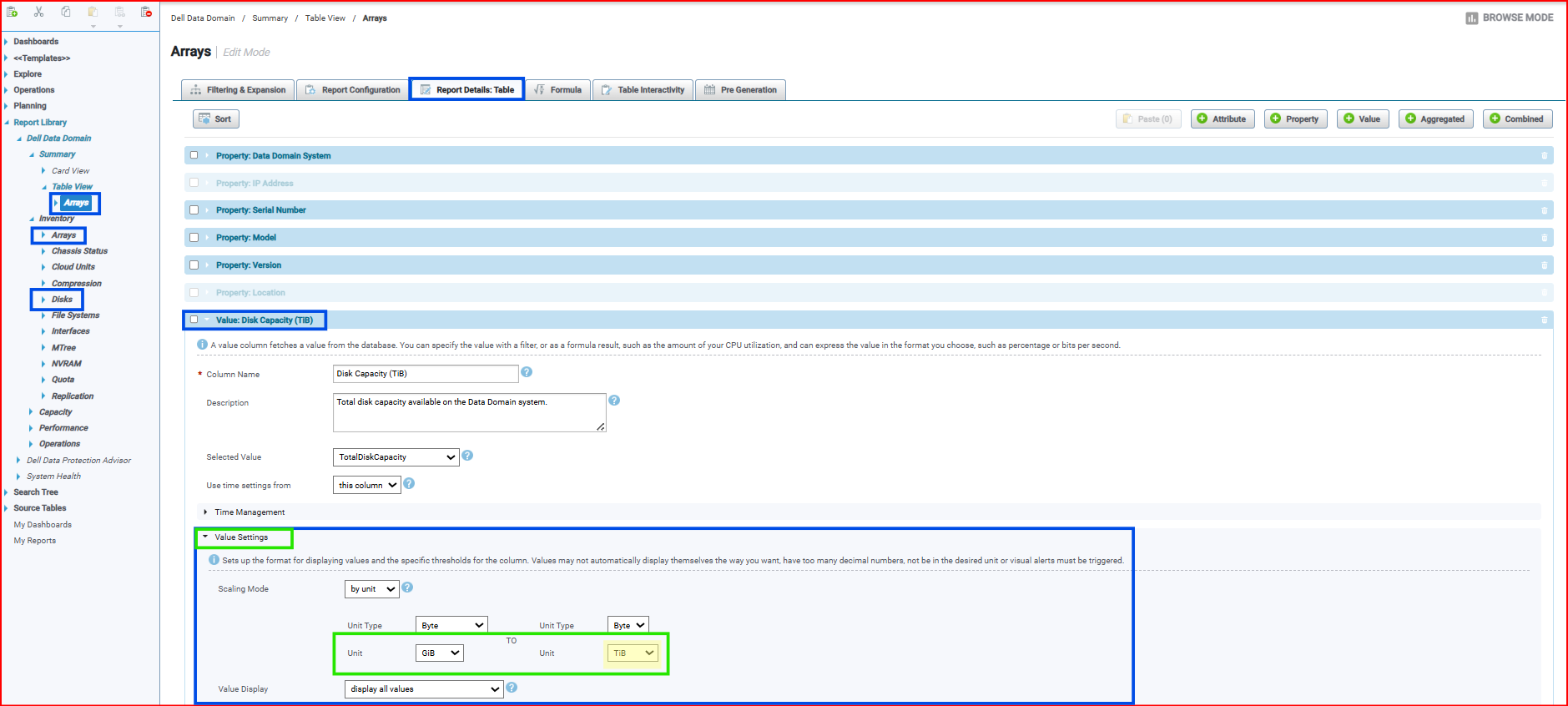
Task: Click the Browse Mode chart icon
Action: [1472, 18]
